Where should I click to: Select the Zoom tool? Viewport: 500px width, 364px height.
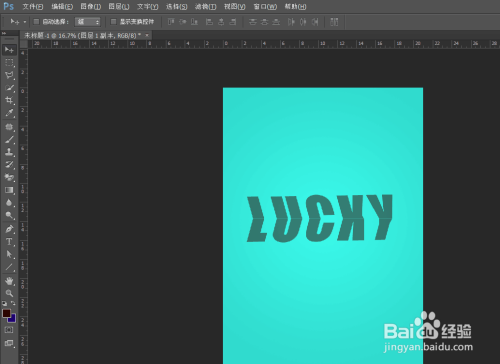[9, 293]
